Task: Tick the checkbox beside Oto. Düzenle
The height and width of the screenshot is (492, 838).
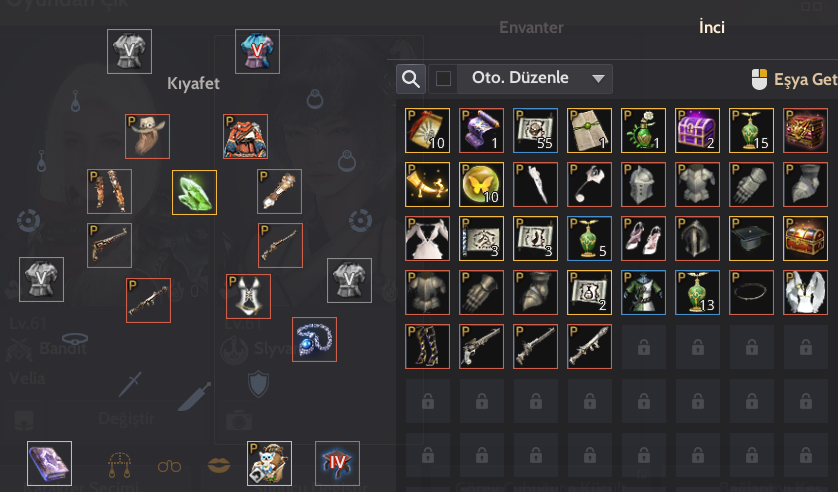Action: (x=443, y=79)
